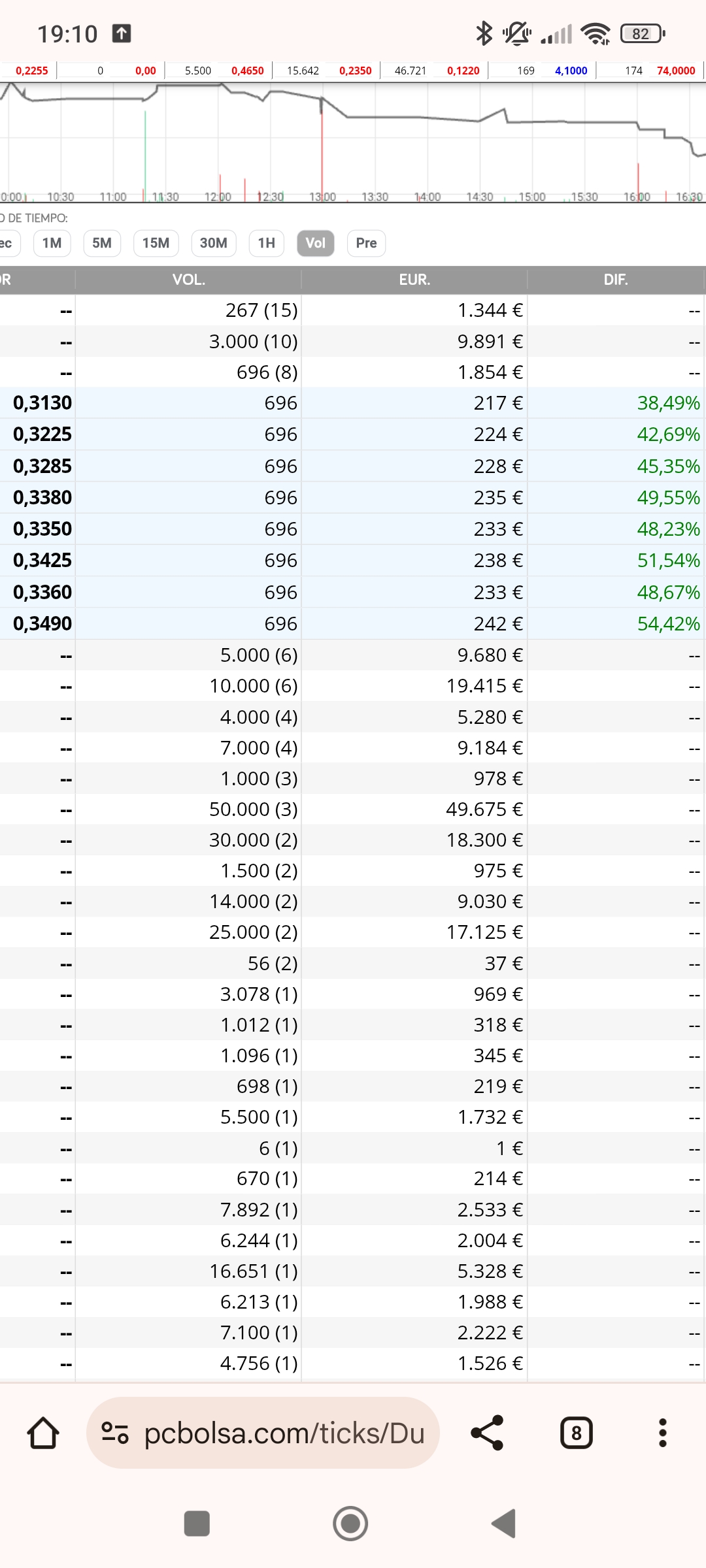Screen dimensions: 706x1568
Task: Tap the 38,49% difference value
Action: (669, 403)
